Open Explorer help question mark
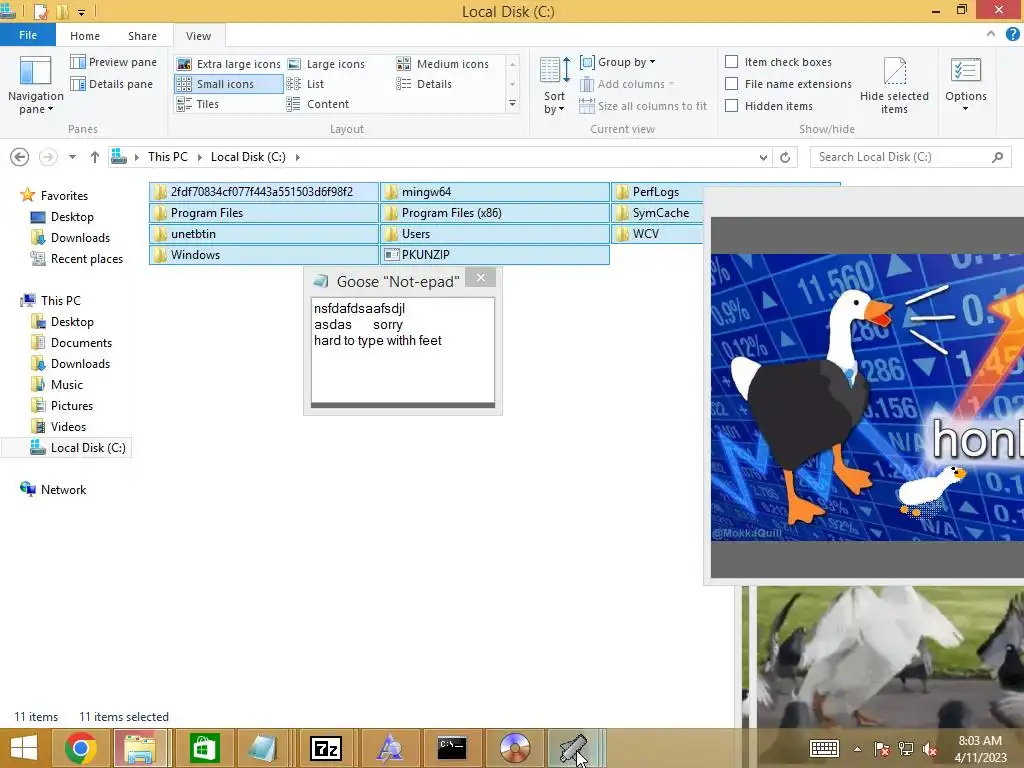The image size is (1024, 768). click(1012, 34)
